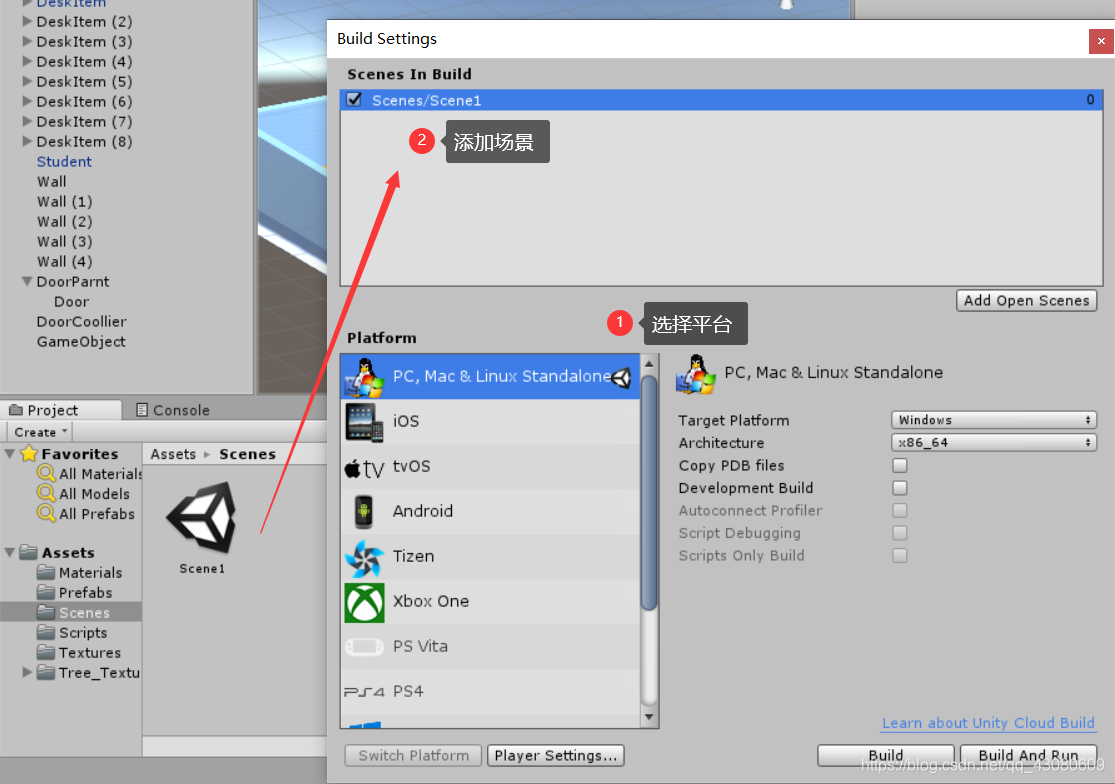This screenshot has width=1115, height=784.
Task: Switch to the Console tab
Action: [173, 410]
